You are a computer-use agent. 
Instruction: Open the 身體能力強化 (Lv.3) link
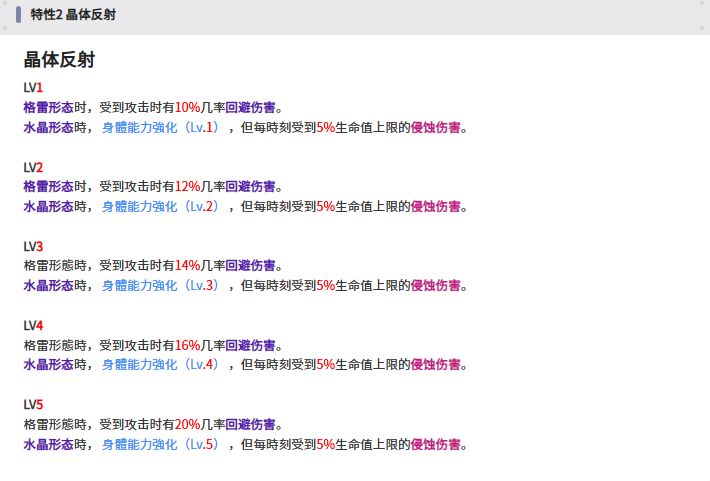pos(161,285)
